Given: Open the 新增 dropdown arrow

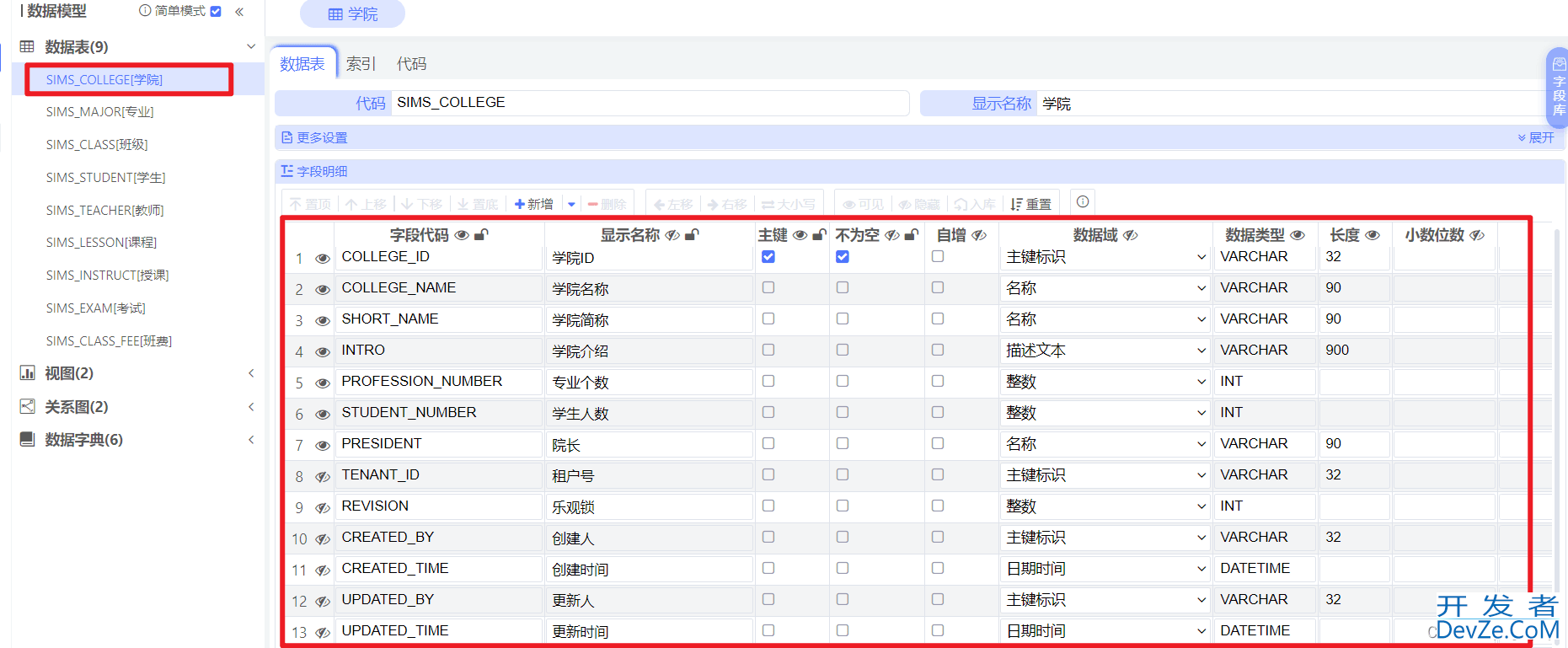Looking at the screenshot, I should [x=571, y=204].
